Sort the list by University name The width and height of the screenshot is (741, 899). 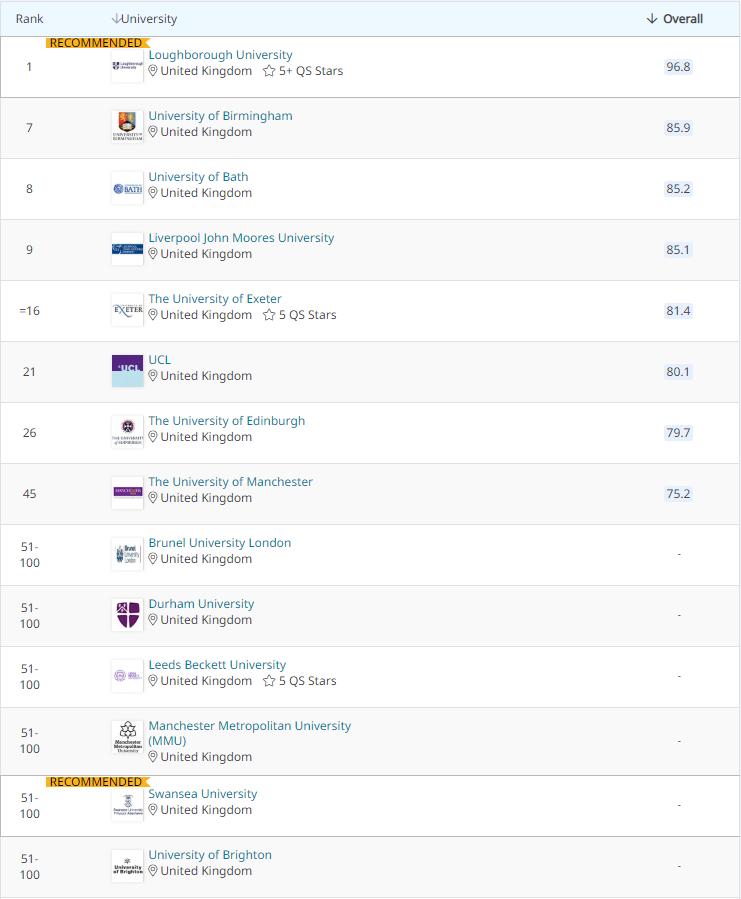[145, 19]
